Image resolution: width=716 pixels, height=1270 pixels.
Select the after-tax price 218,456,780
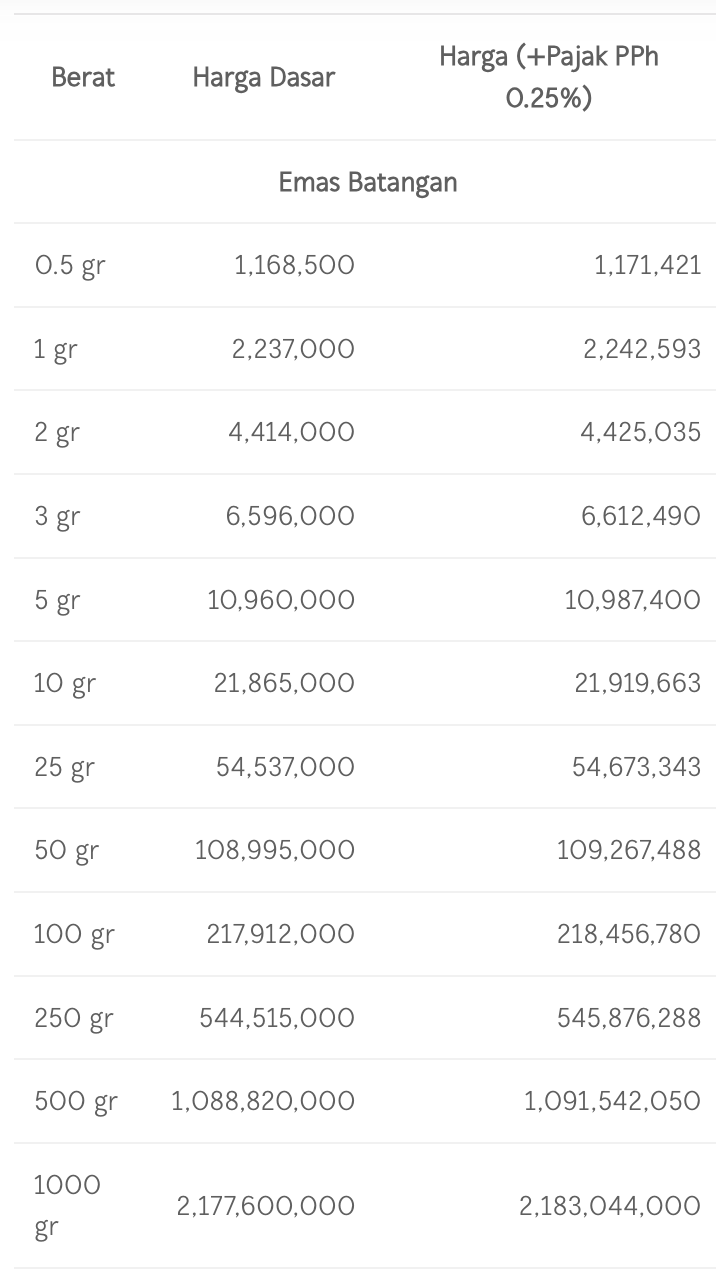629,934
